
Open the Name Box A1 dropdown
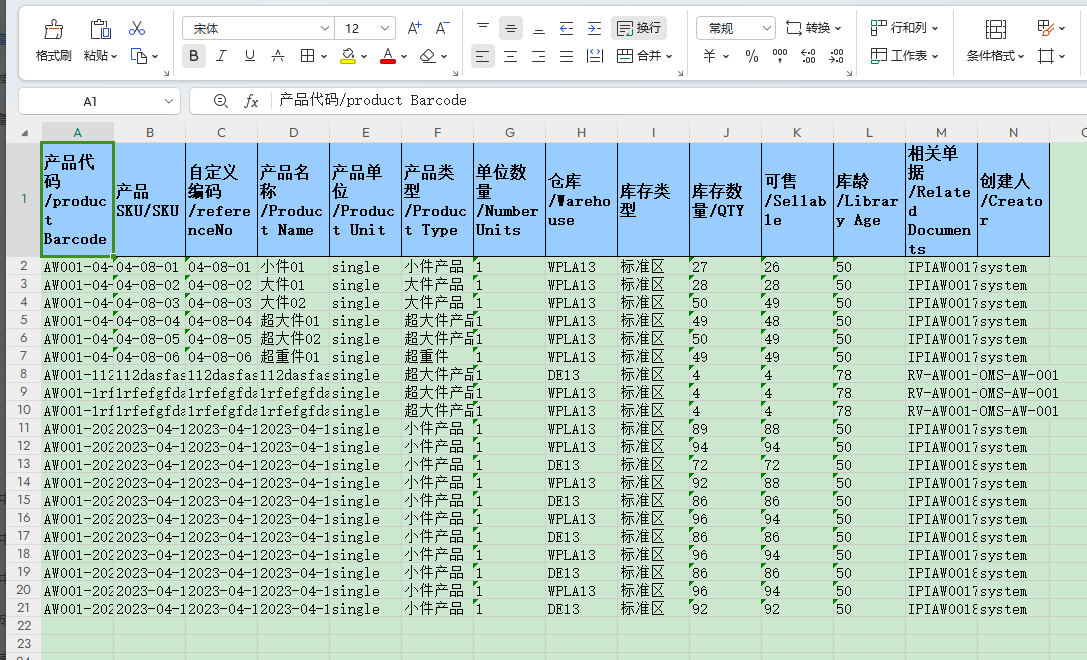point(168,101)
